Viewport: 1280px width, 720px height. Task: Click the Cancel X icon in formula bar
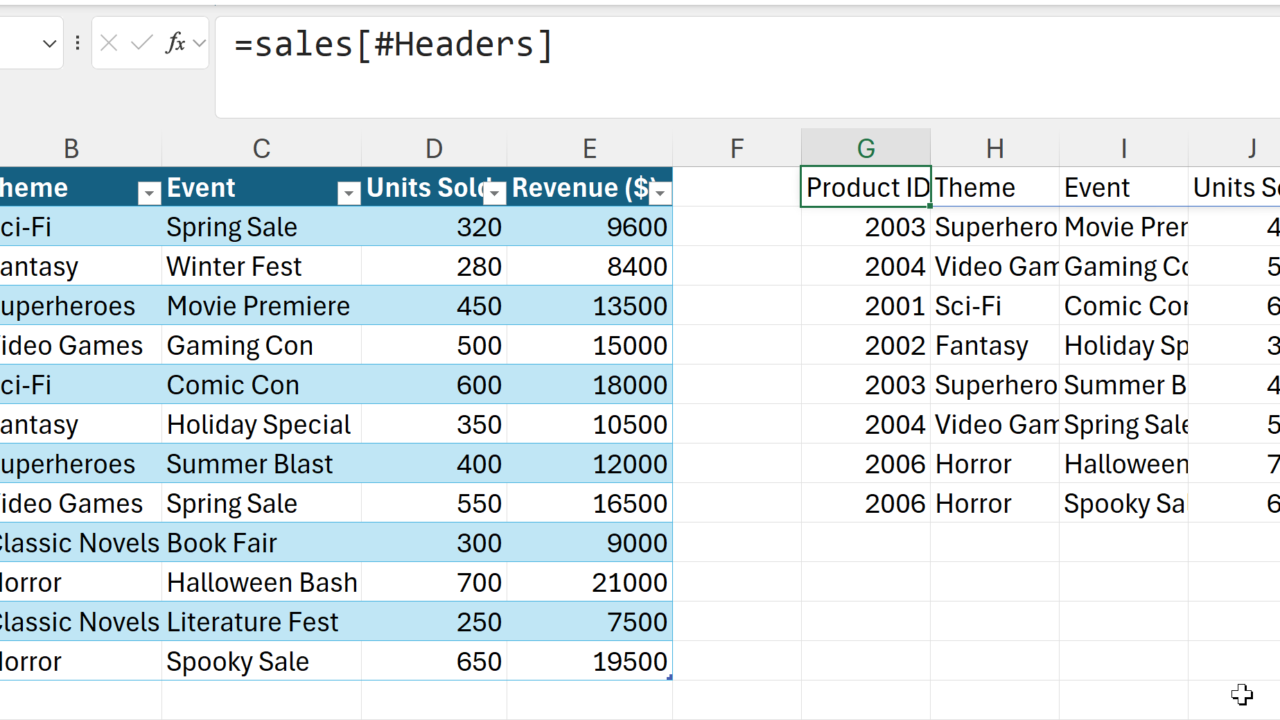(109, 43)
